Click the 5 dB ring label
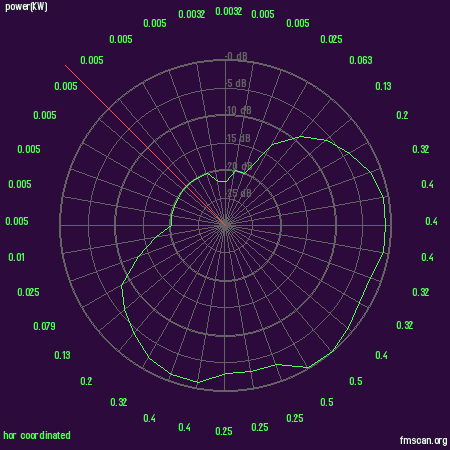 point(237,83)
